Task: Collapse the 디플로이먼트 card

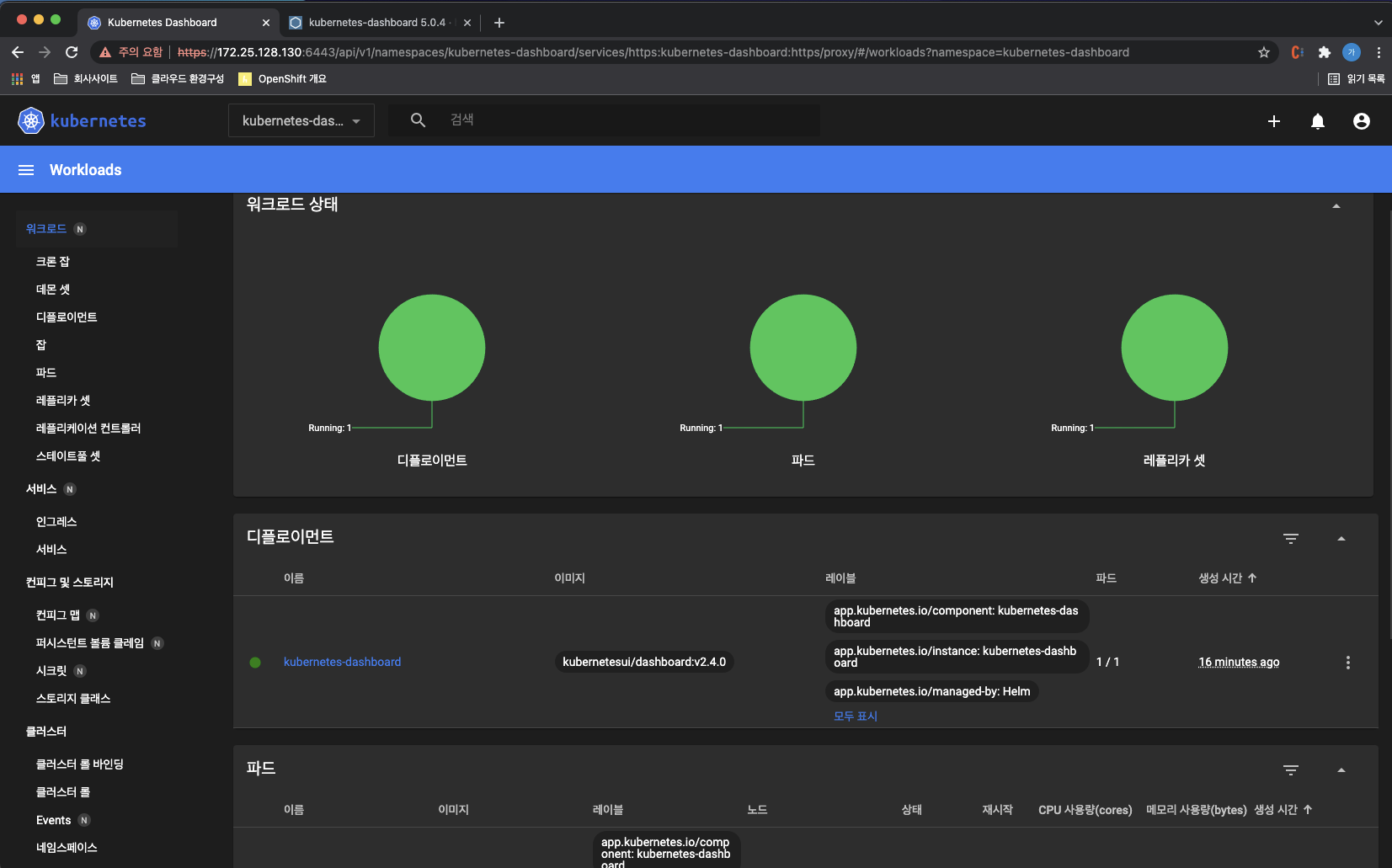Action: point(1341,539)
